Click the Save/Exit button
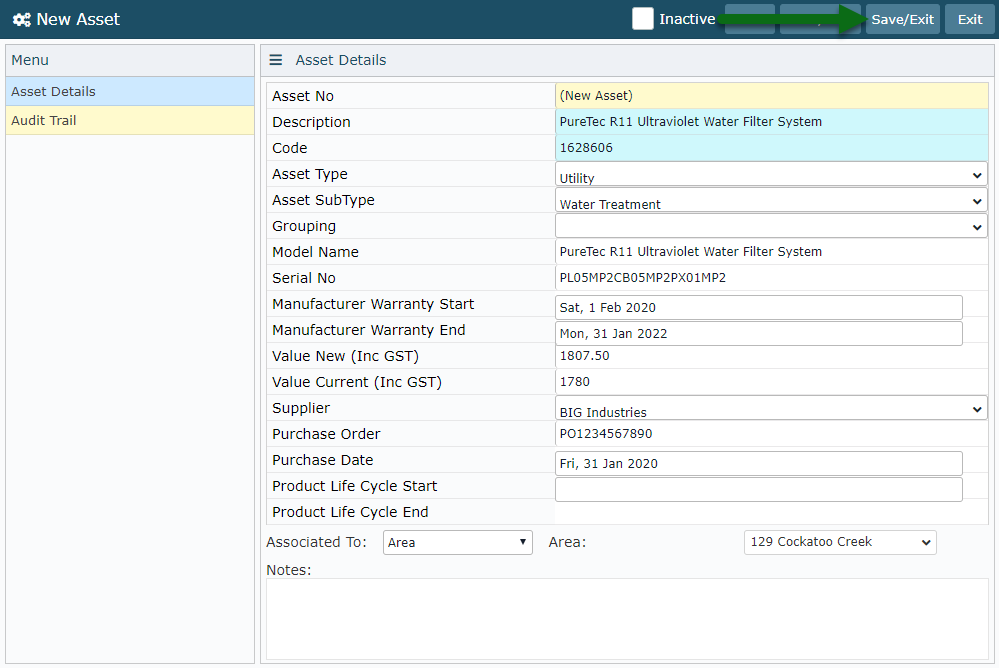This screenshot has height=668, width=999. pyautogui.click(x=902, y=19)
